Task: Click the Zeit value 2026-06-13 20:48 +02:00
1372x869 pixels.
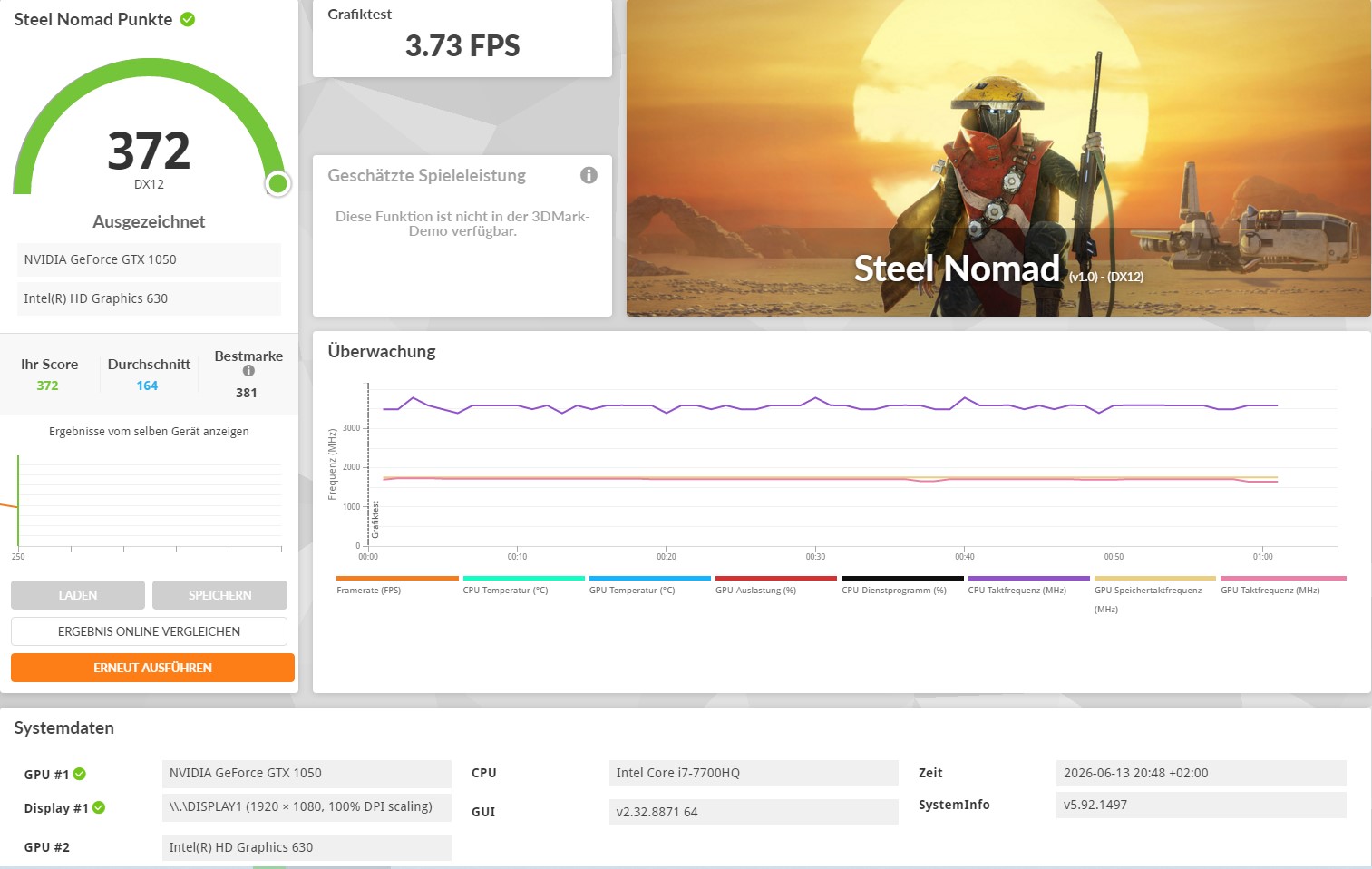Action: (x=1202, y=774)
